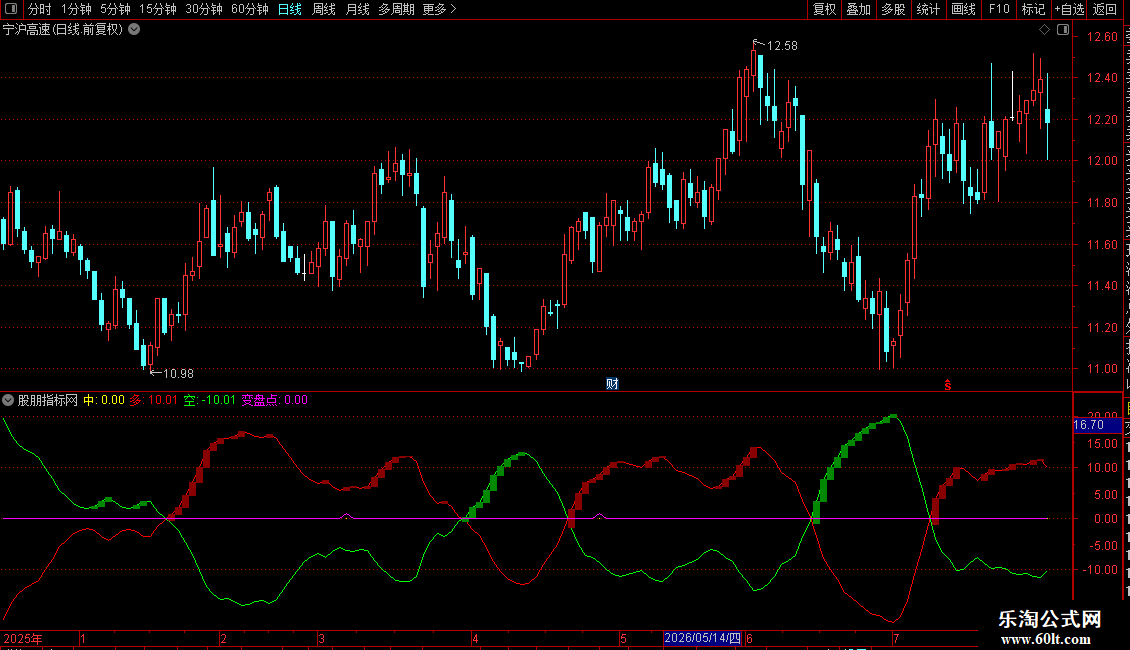Select the 5分钟 period

(x=115, y=9)
